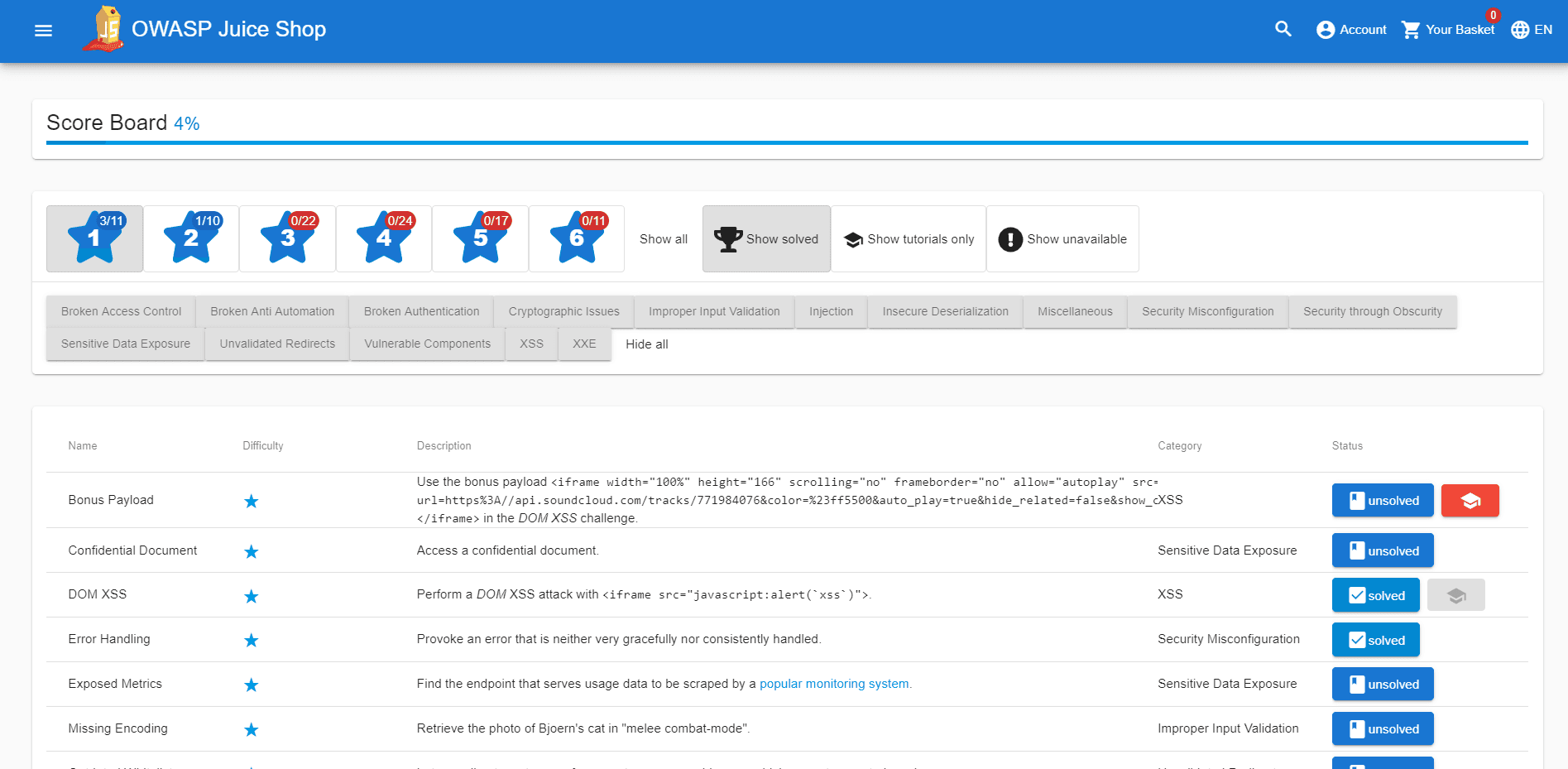Toggle Show unavailable challenges

pos(1062,239)
